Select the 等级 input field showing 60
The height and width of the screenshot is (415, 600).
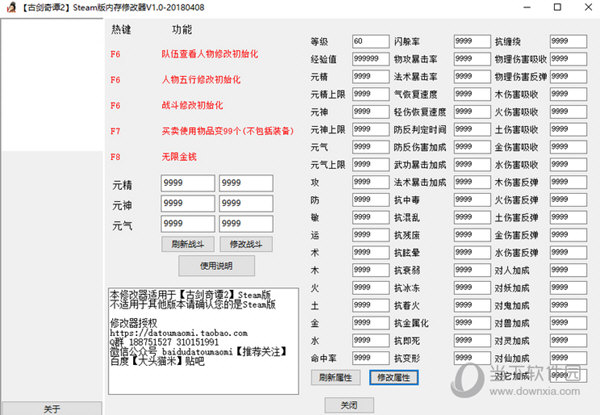pos(370,41)
